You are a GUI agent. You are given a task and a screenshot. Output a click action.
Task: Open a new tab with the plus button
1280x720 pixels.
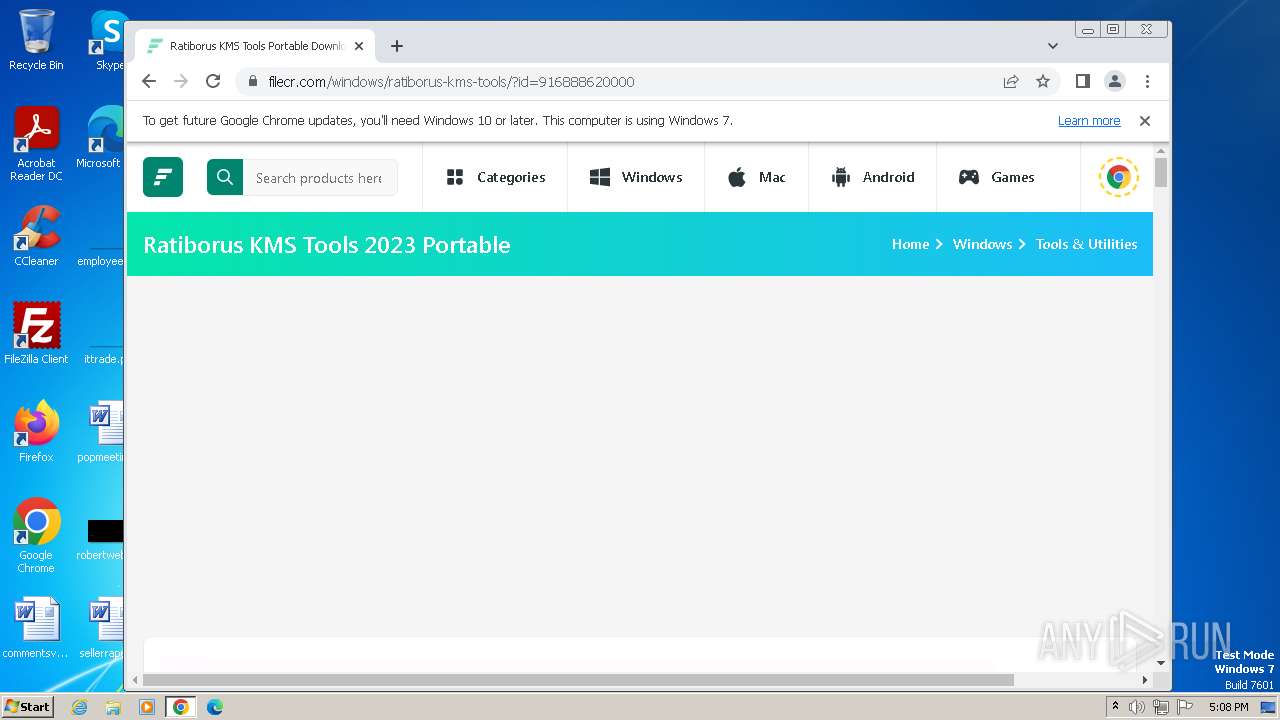click(397, 46)
